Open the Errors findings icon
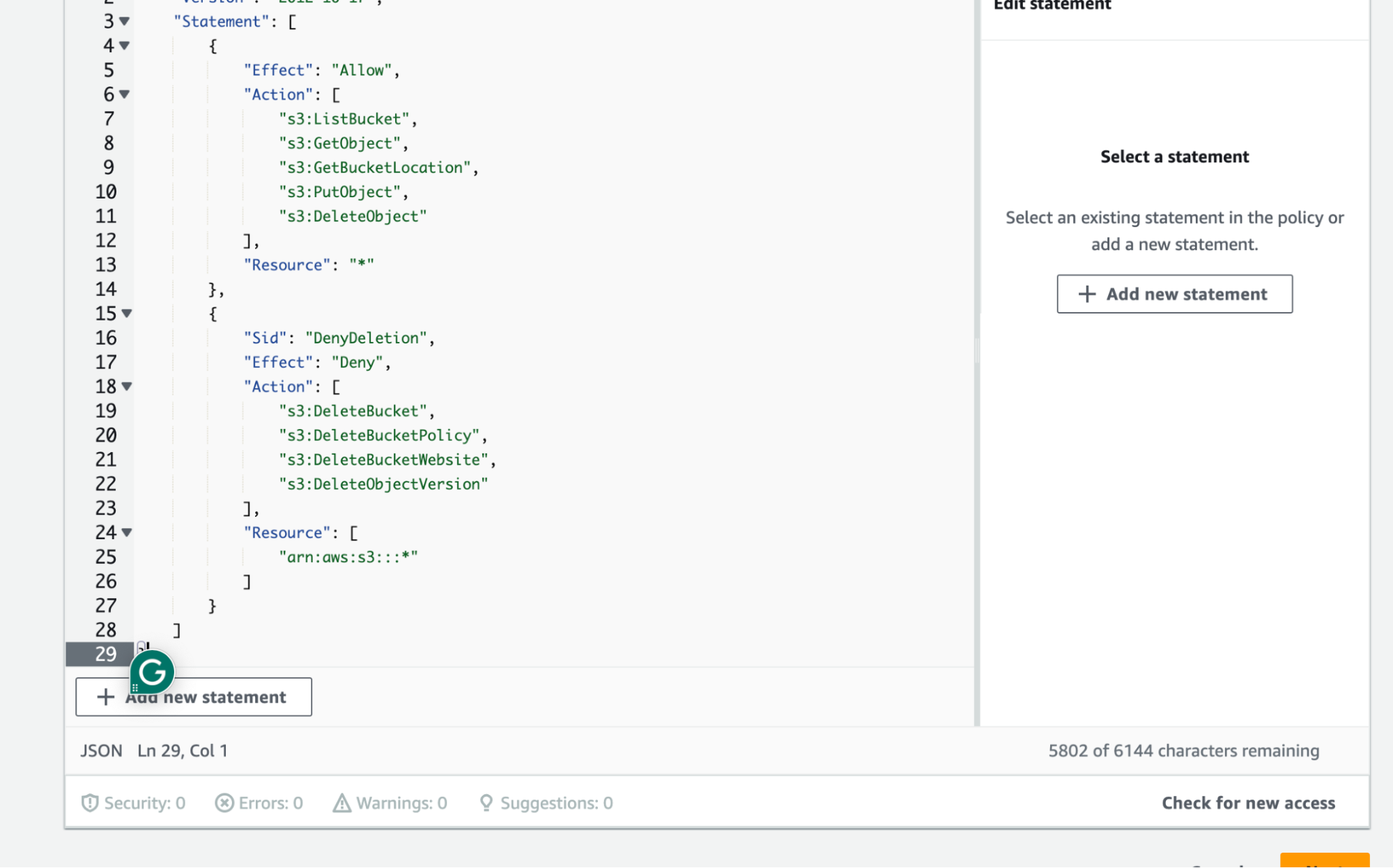 pyautogui.click(x=224, y=803)
